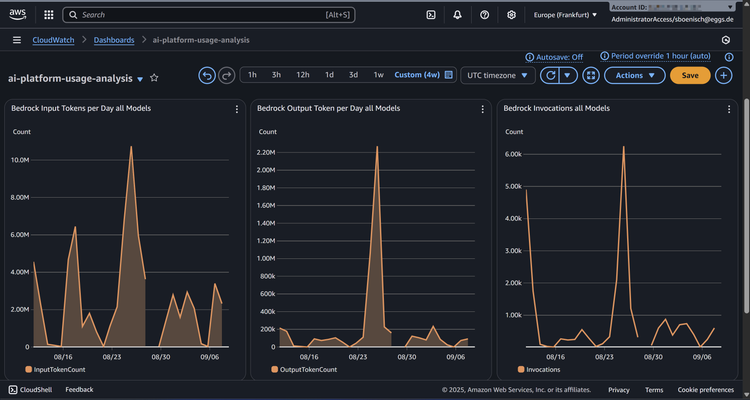
Task: Open the settings gear in top bar
Action: (x=511, y=15)
